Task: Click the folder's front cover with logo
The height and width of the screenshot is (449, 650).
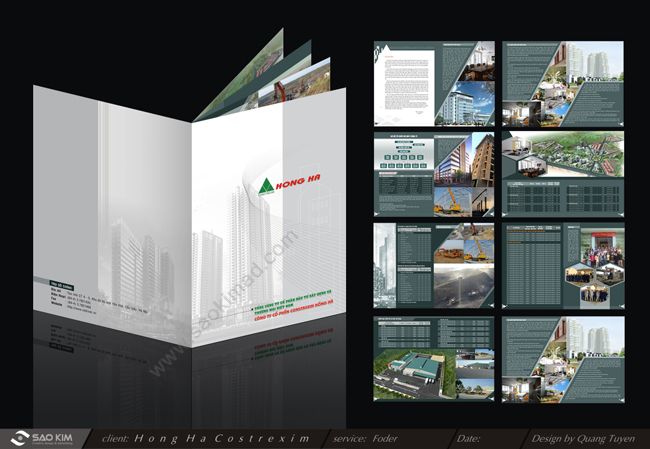Action: pyautogui.click(x=268, y=240)
